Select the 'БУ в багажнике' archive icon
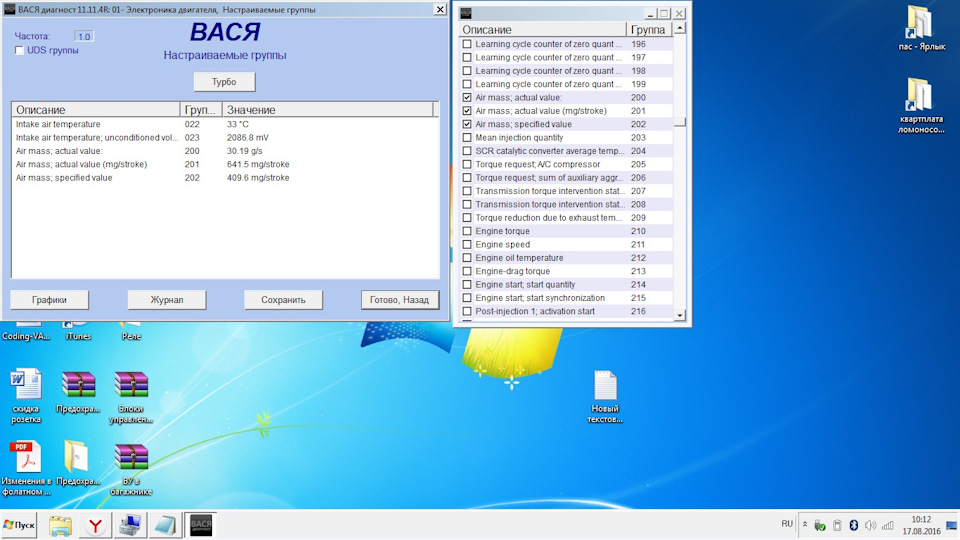This screenshot has height=540, width=960. (x=131, y=469)
